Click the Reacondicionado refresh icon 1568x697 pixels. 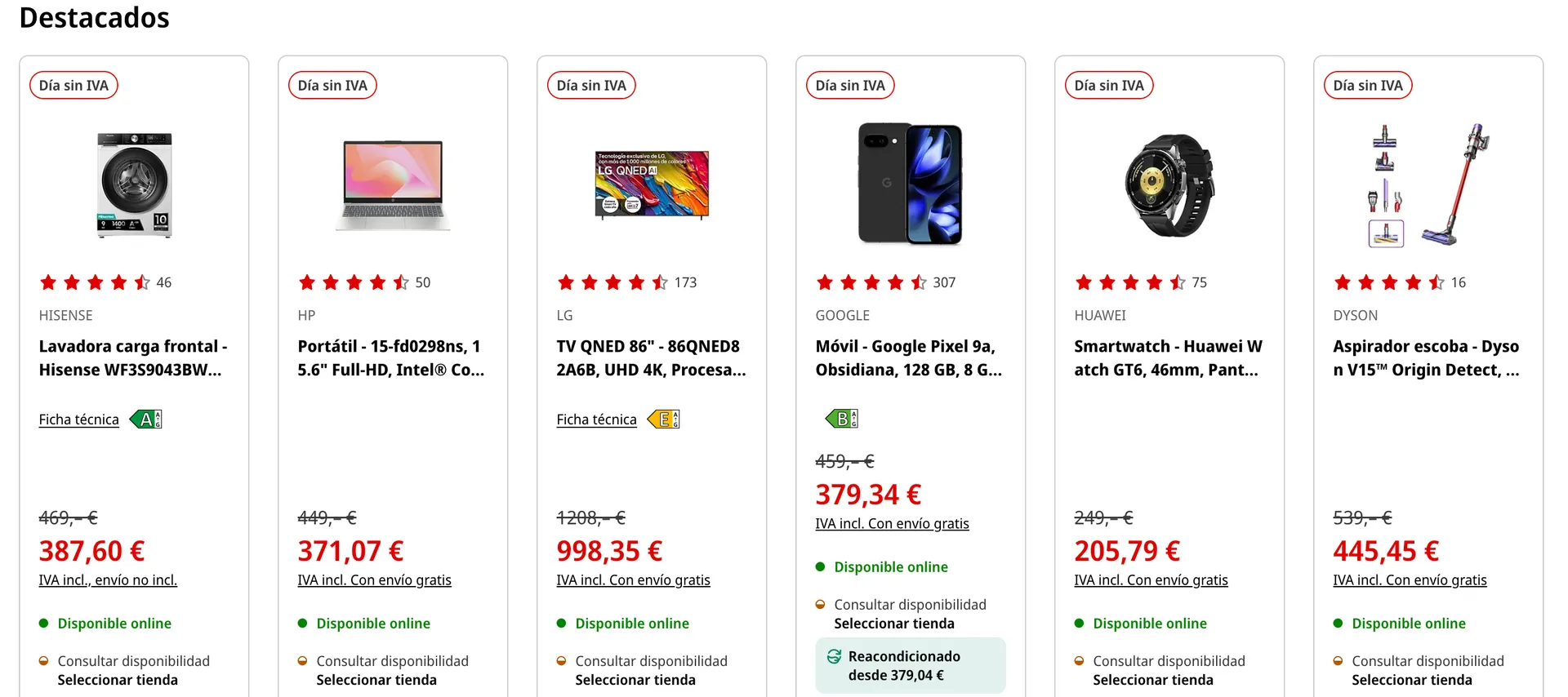(x=834, y=656)
